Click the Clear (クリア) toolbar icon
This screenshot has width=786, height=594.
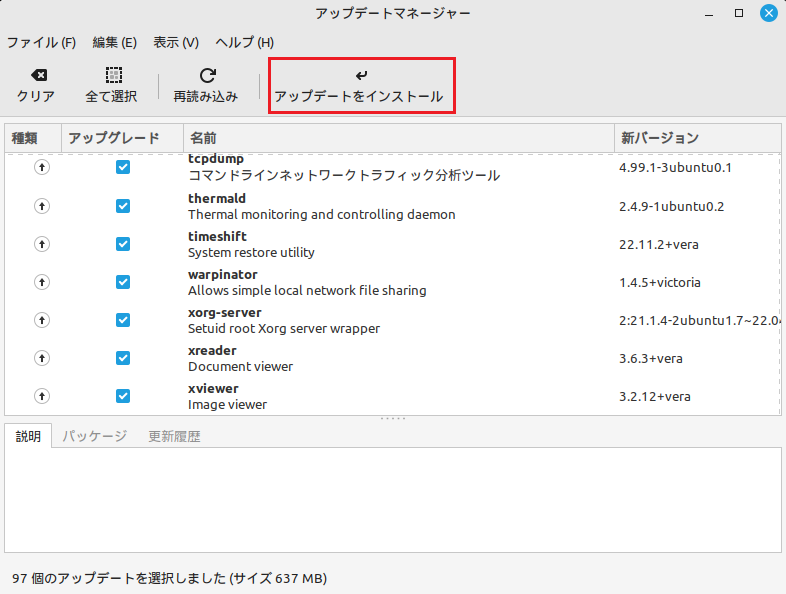[39, 75]
